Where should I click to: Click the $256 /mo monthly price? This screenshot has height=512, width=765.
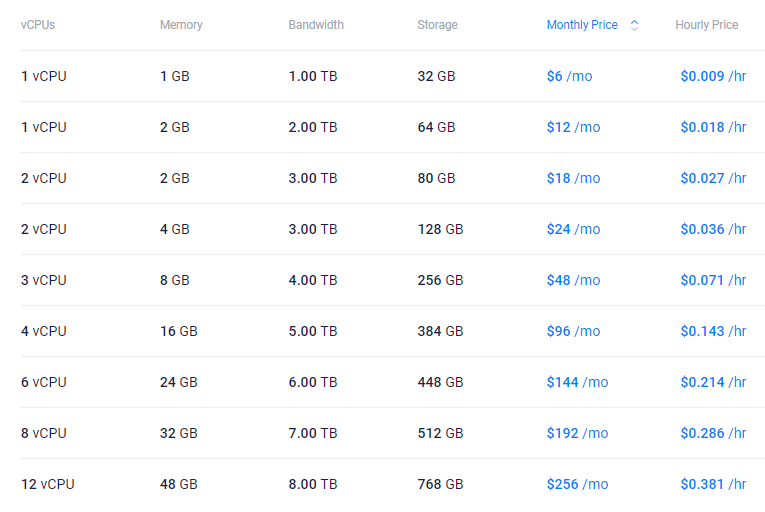[577, 484]
